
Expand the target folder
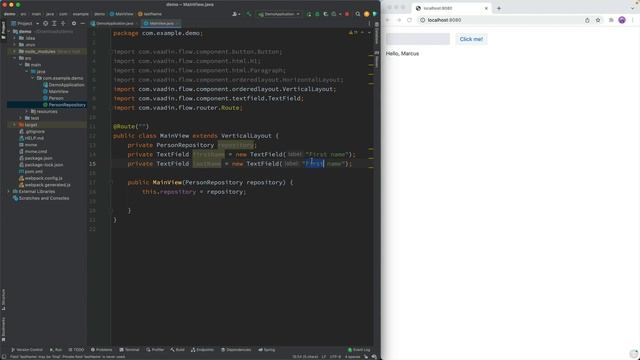click(x=15, y=125)
